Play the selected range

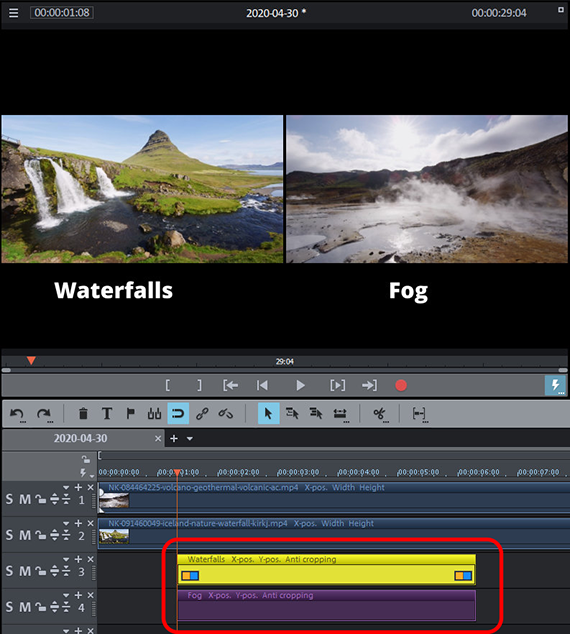coord(338,385)
